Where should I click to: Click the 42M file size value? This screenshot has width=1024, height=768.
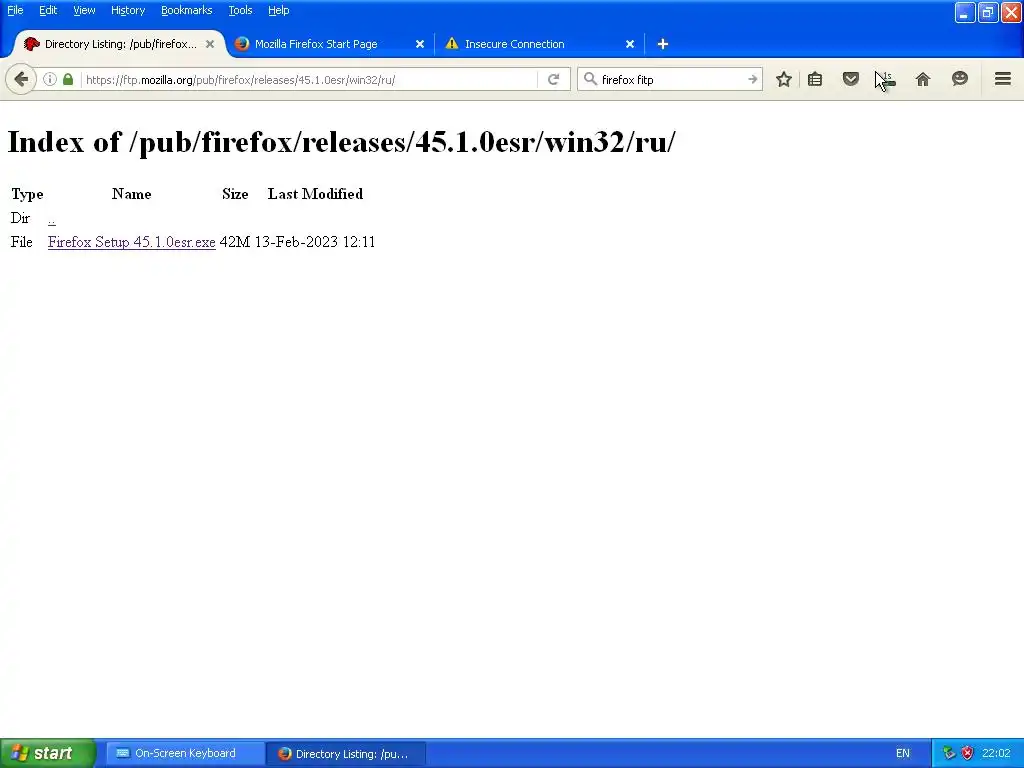point(234,242)
